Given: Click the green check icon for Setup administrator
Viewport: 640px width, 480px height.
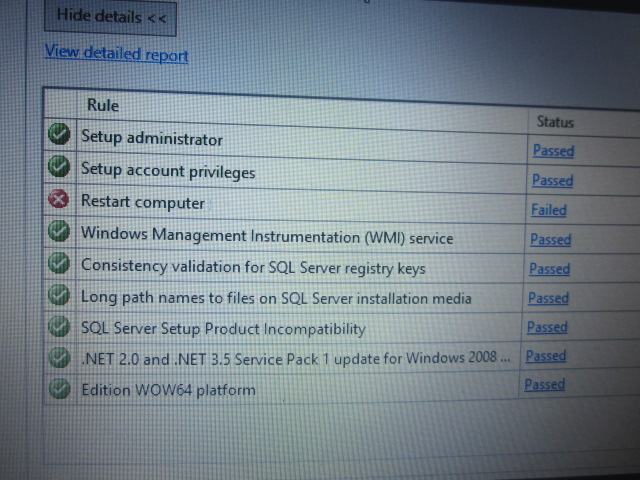Looking at the screenshot, I should coord(59,133).
